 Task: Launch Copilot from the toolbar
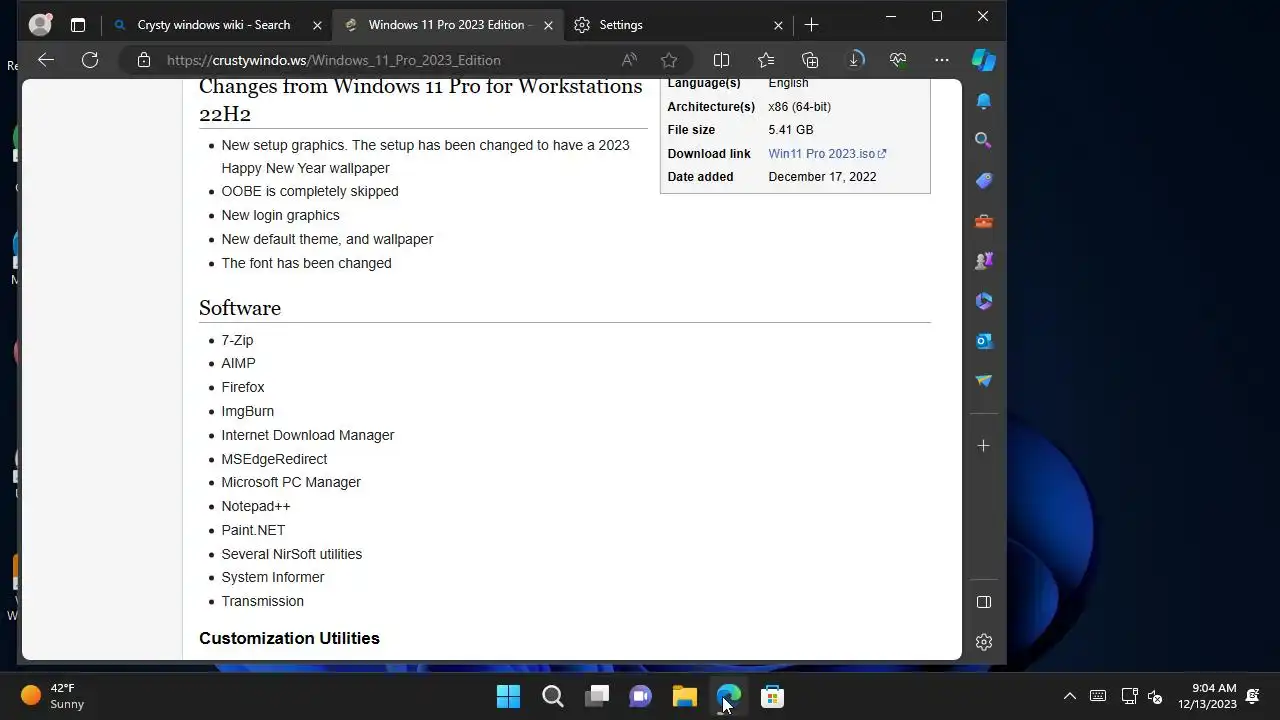pos(984,60)
